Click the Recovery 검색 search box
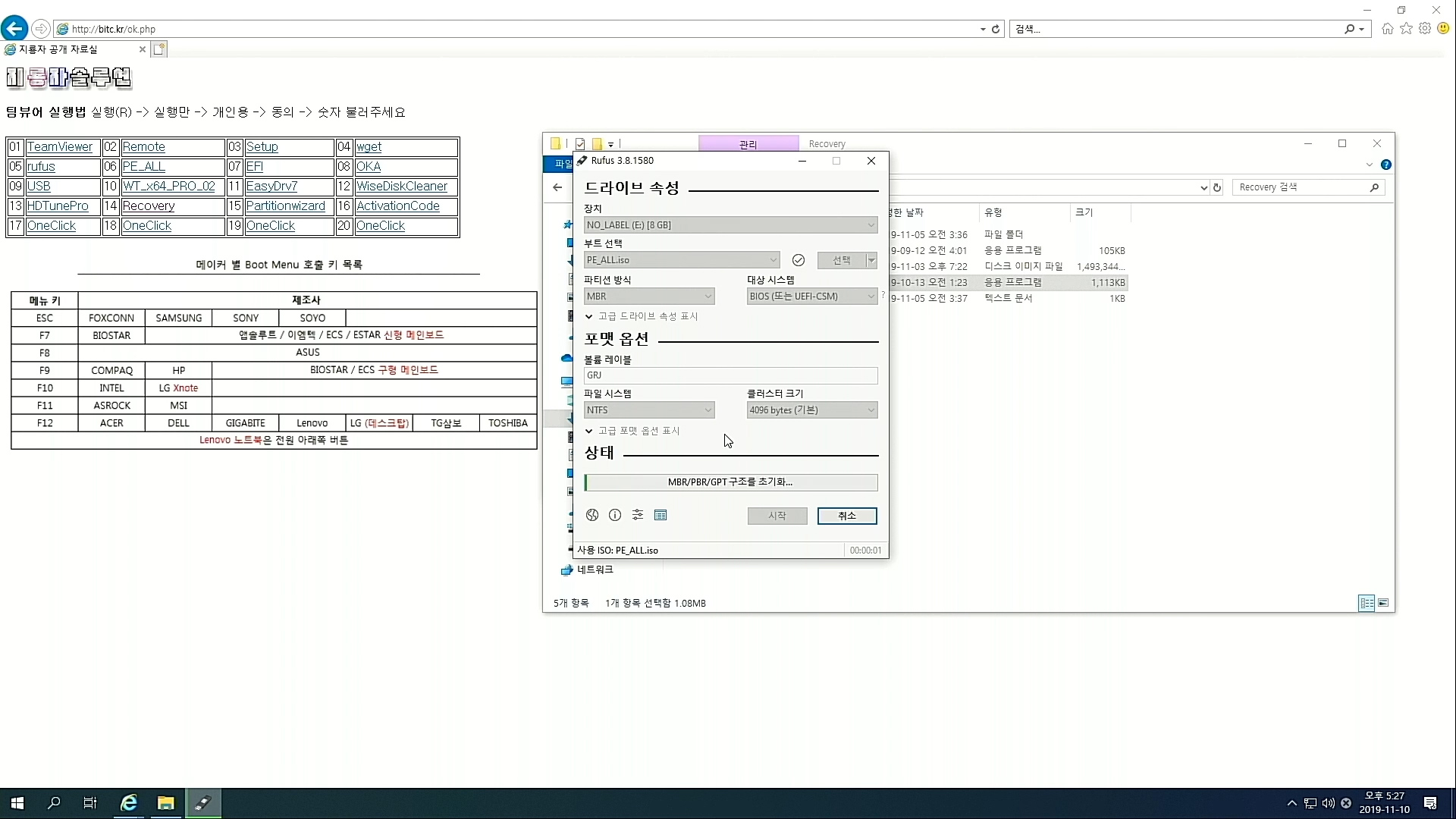The width and height of the screenshot is (1456, 819). (x=1308, y=187)
